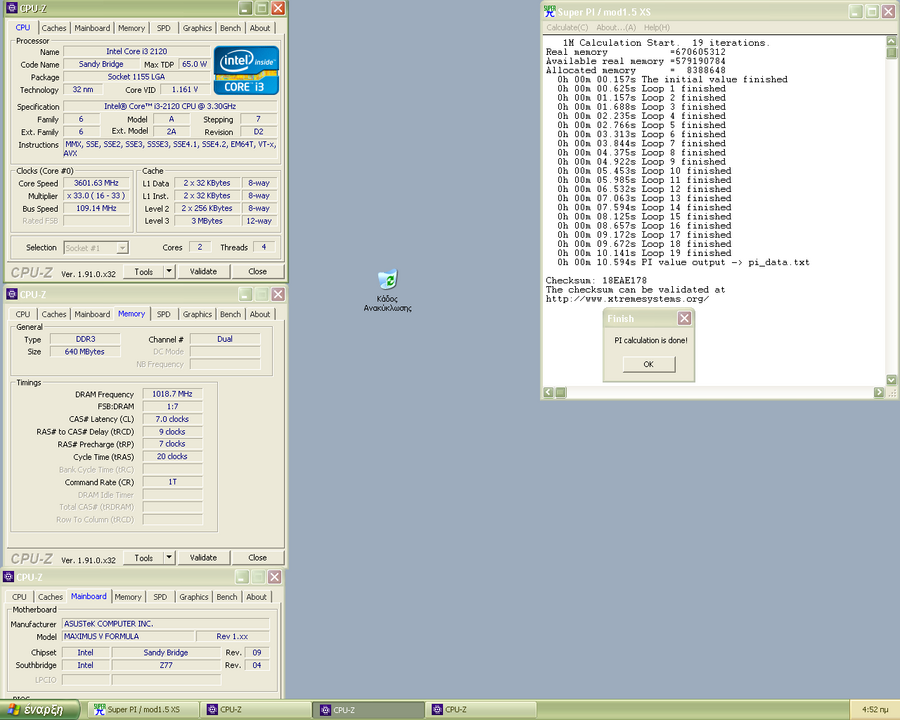Viewport: 900px width, 720px height.
Task: Click the title bar icon of CPU-Z Mainboard window
Action: pos(9,577)
